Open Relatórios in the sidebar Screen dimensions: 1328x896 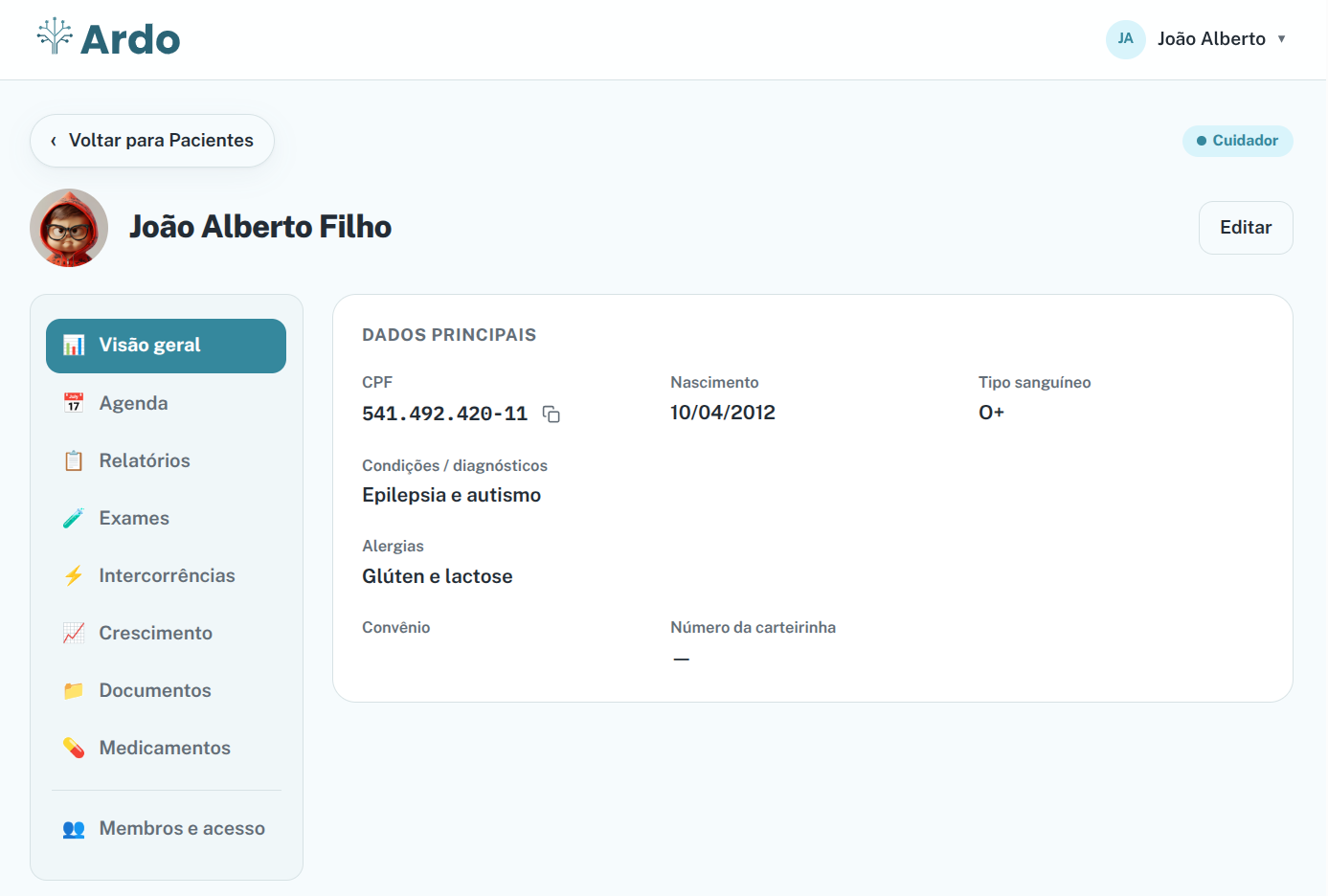tap(166, 460)
